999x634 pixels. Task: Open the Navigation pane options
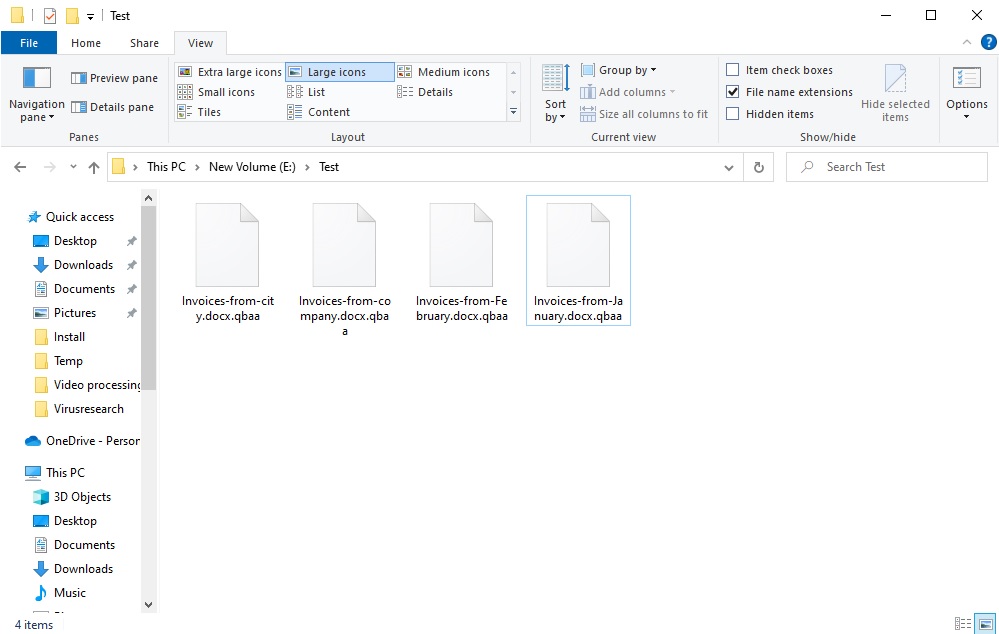click(x=36, y=94)
